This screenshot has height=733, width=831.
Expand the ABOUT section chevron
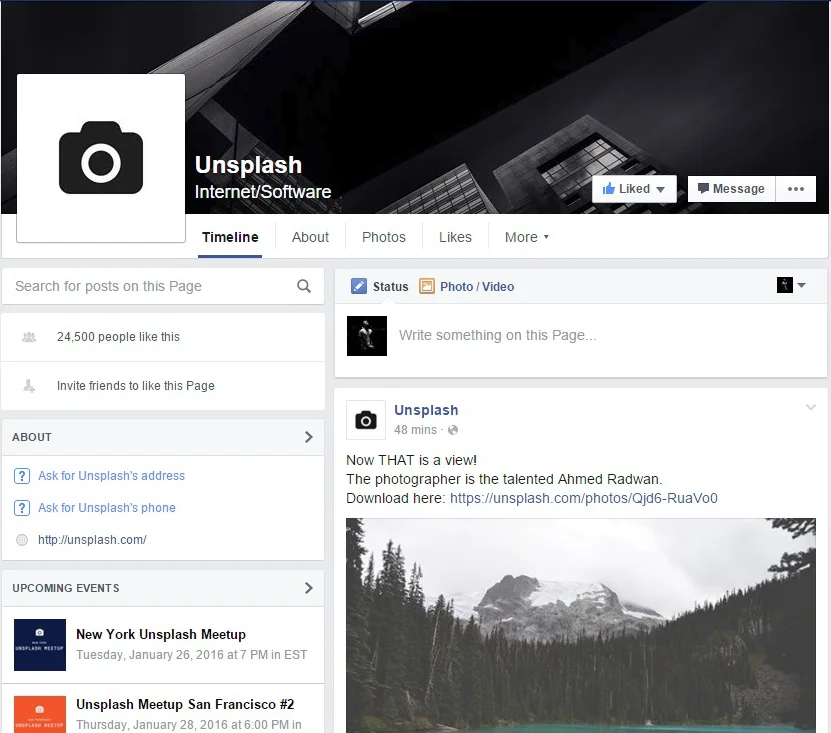pyautogui.click(x=308, y=437)
